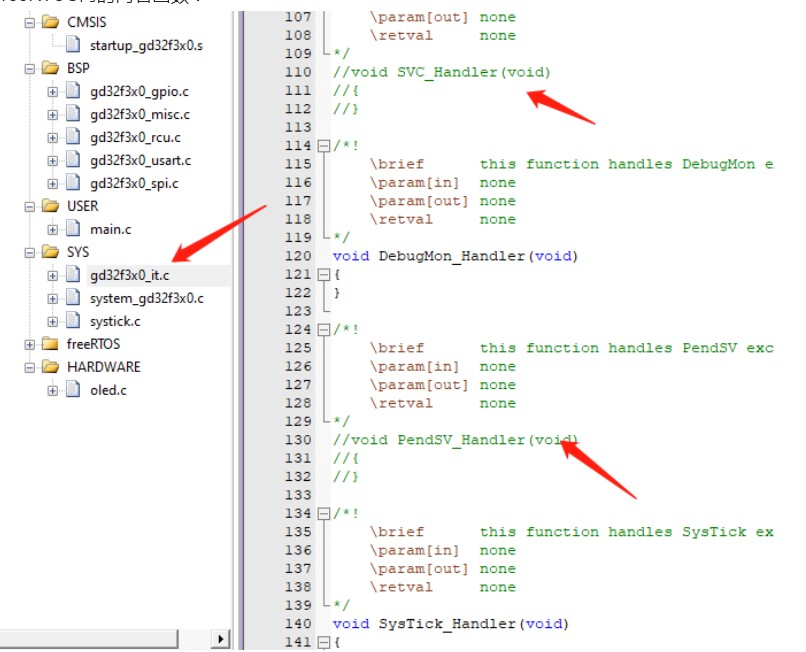Expand gd32f3x0_gpio.c dependencies

coord(52,92)
